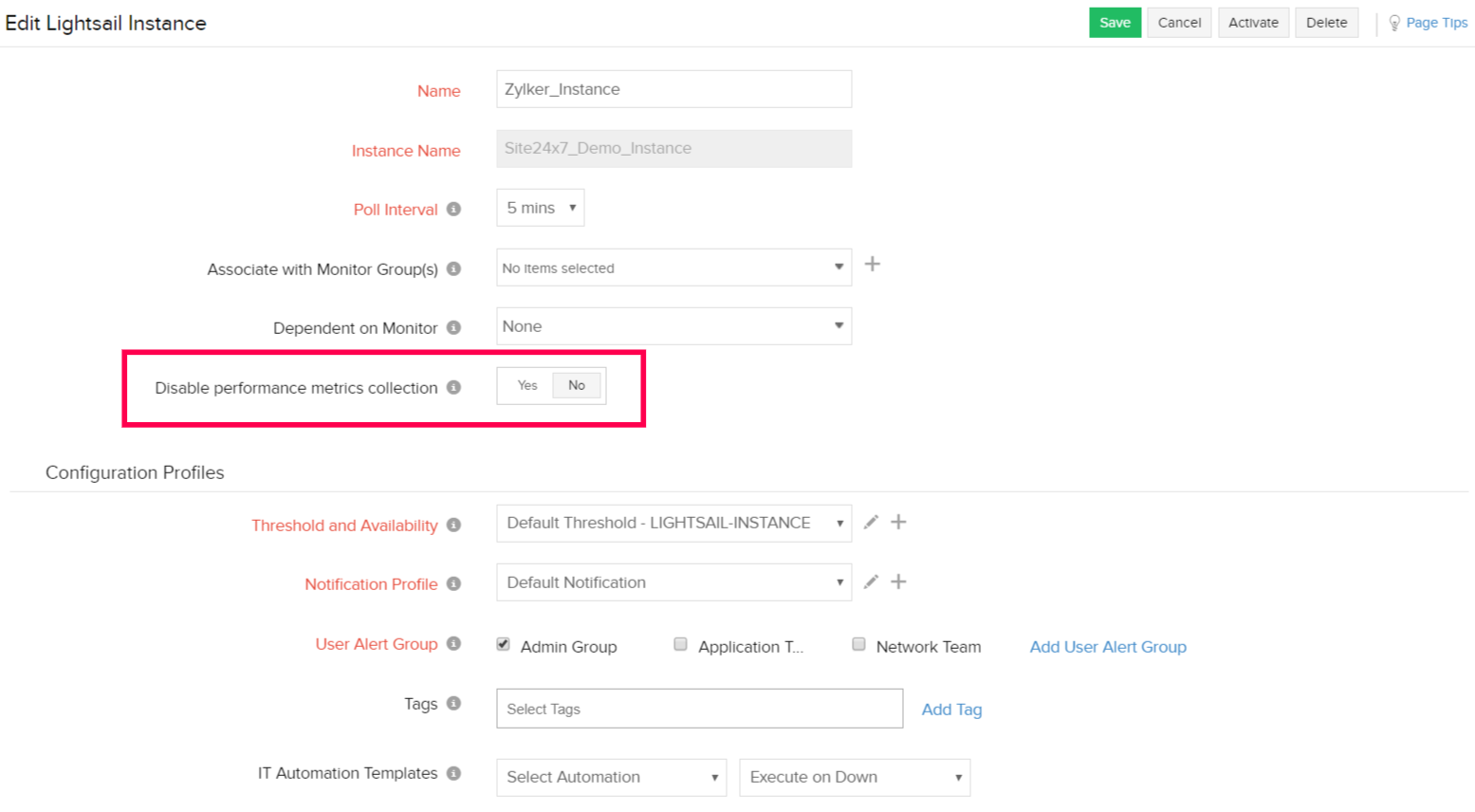Click the bulb icon next to Page Tips
This screenshot has width=1475, height=812.
(x=1393, y=22)
